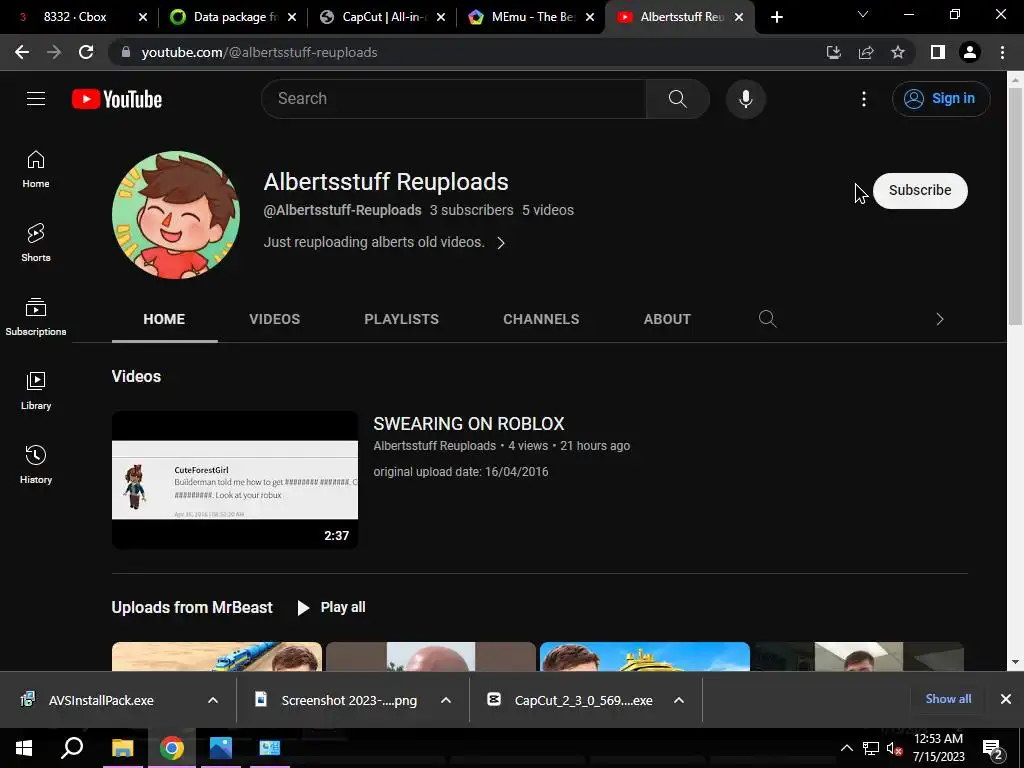This screenshot has width=1024, height=768.
Task: Open YouTube settings three-dot menu
Action: tap(863, 99)
